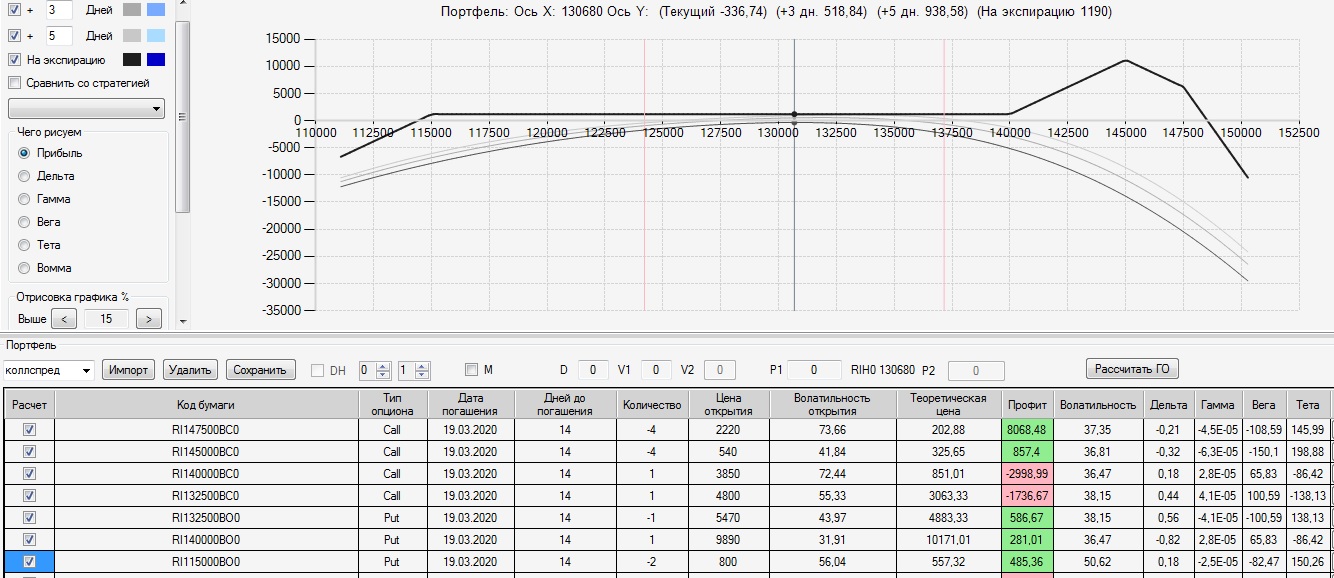Click the profit cell -2998,99
Viewport: 1334px width, 578px height.
click(1028, 473)
